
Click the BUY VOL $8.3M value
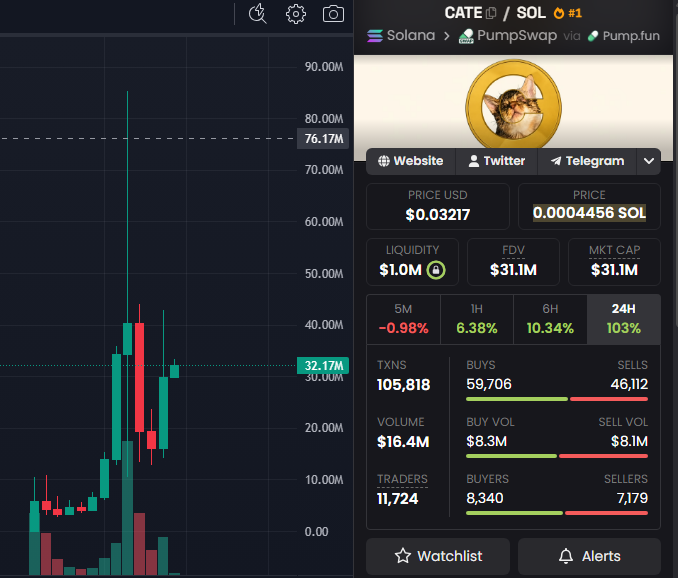coord(486,441)
